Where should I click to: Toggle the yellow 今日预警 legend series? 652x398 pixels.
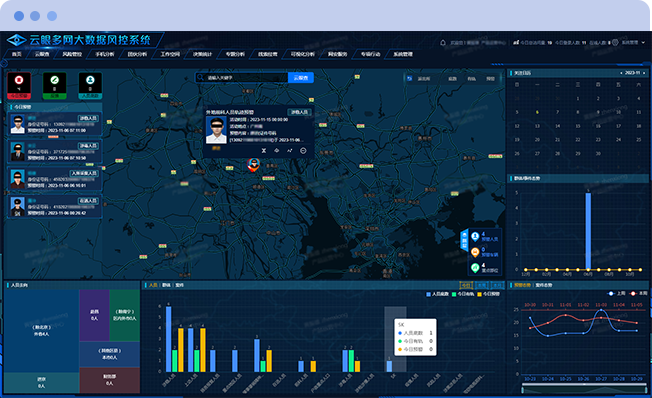pos(488,294)
